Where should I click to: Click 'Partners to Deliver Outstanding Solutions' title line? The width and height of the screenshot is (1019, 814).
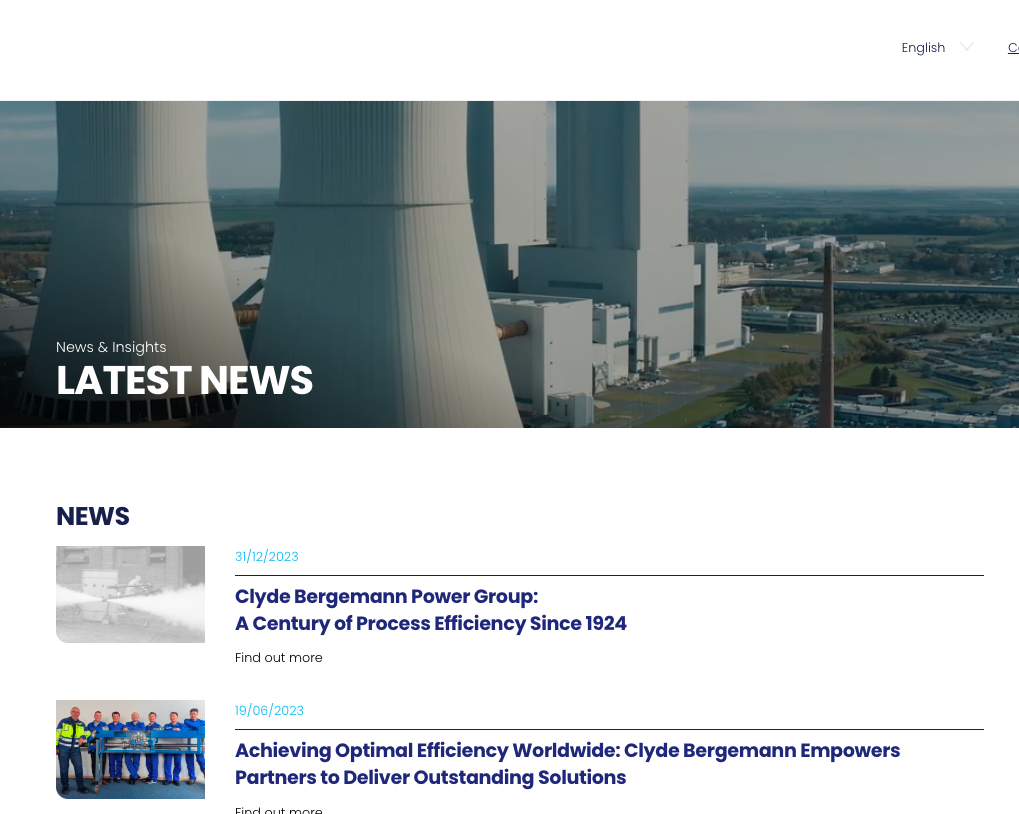430,778
